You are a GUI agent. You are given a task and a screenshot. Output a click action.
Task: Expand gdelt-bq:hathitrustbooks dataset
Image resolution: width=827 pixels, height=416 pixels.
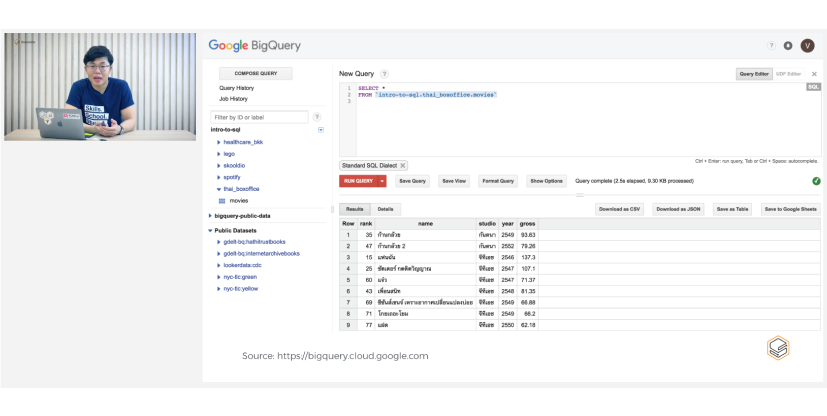[219, 242]
